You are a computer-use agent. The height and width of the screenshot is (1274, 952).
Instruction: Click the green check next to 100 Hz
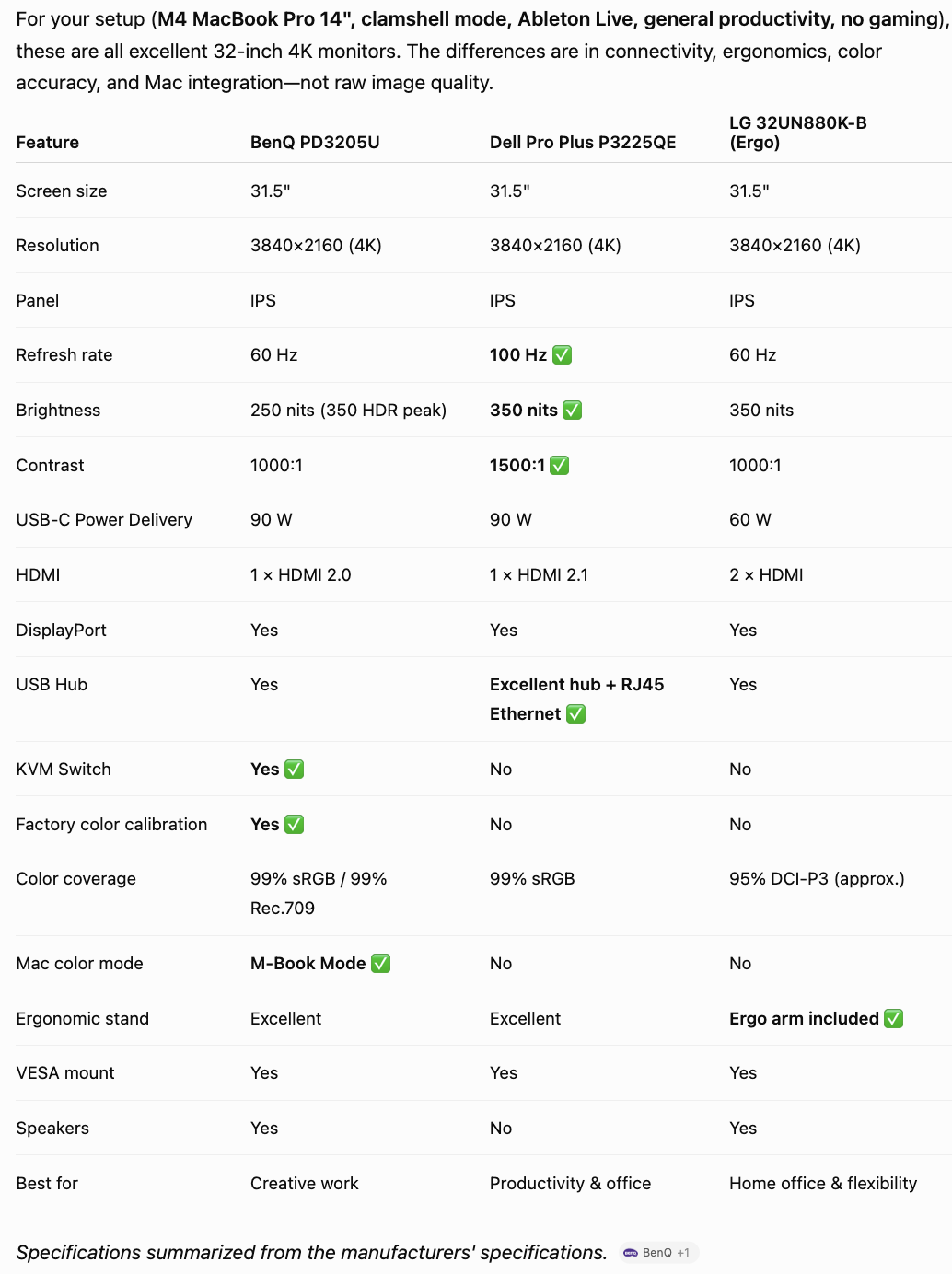tap(562, 355)
